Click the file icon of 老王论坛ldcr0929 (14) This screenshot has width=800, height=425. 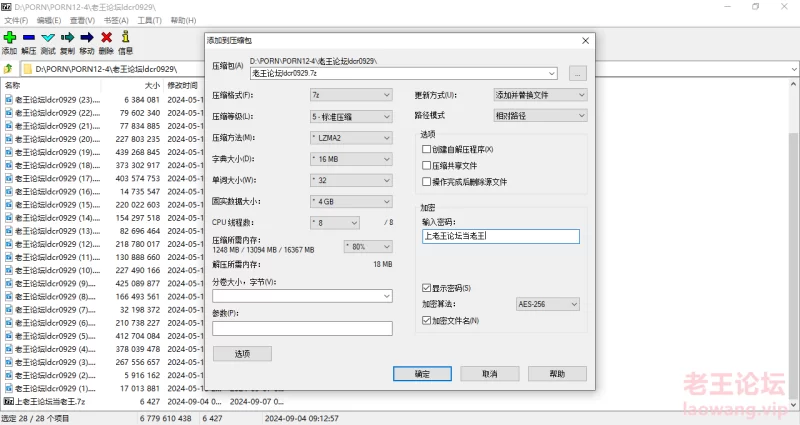point(9,218)
